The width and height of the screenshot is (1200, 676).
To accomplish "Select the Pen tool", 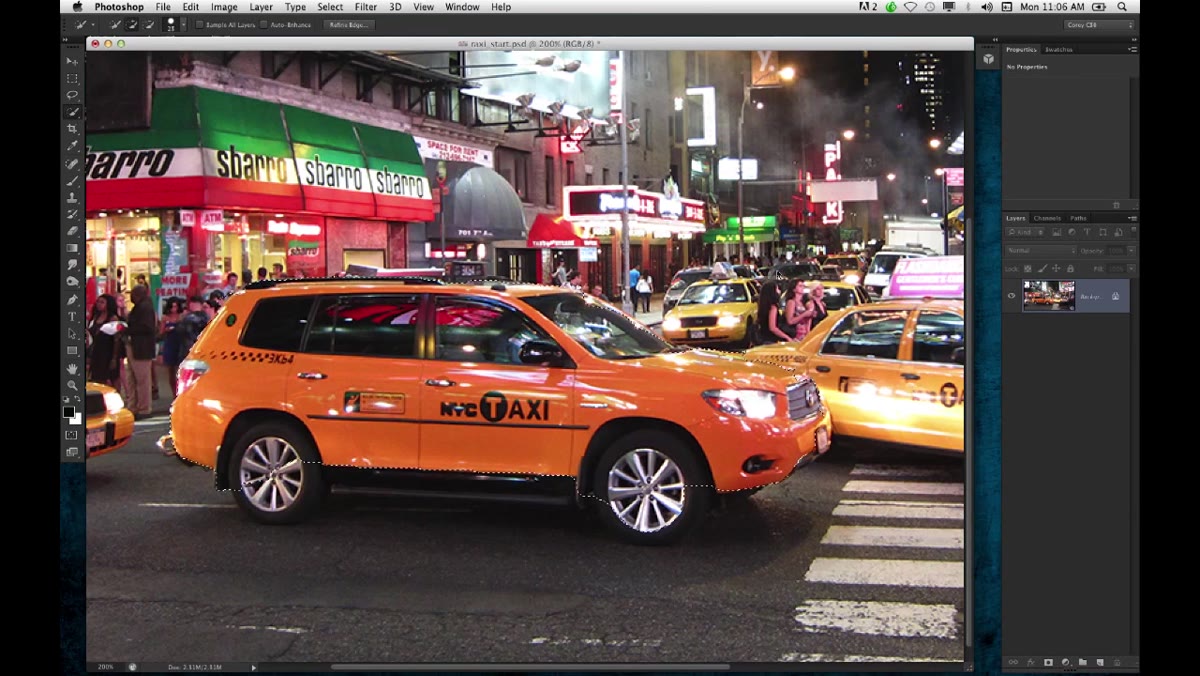I will [x=72, y=299].
